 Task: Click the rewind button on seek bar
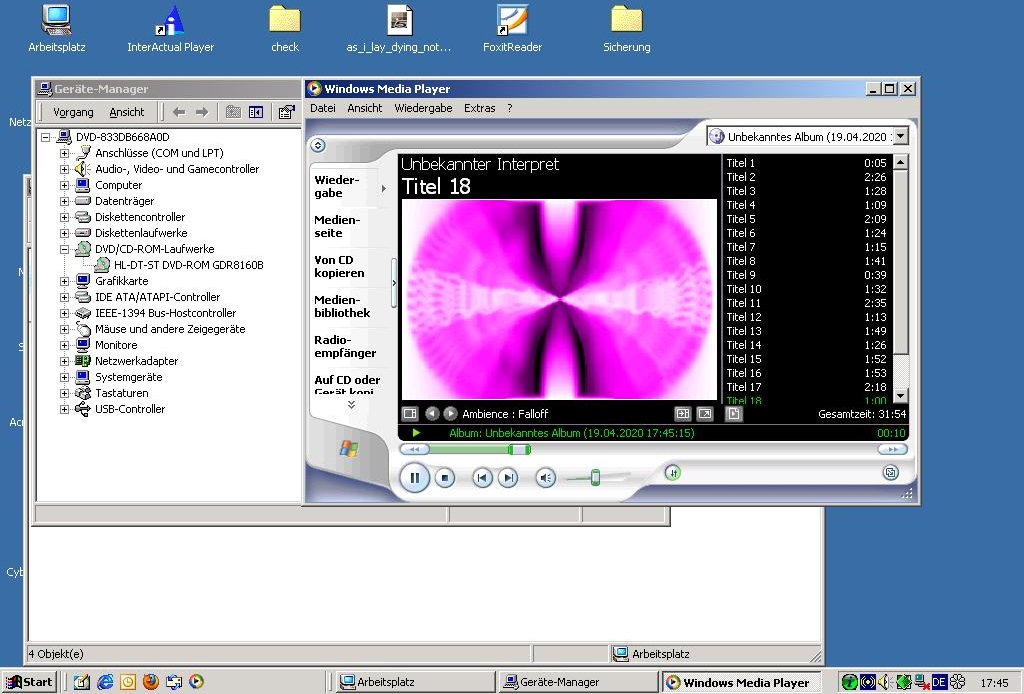point(415,449)
